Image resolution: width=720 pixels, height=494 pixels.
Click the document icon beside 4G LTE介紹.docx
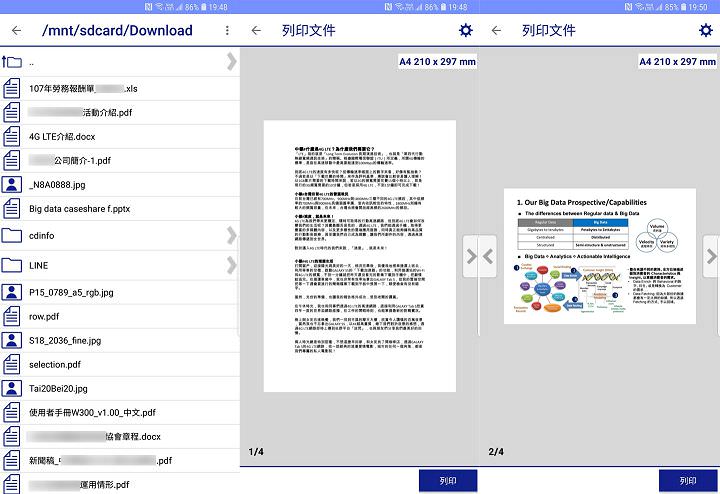coord(11,136)
